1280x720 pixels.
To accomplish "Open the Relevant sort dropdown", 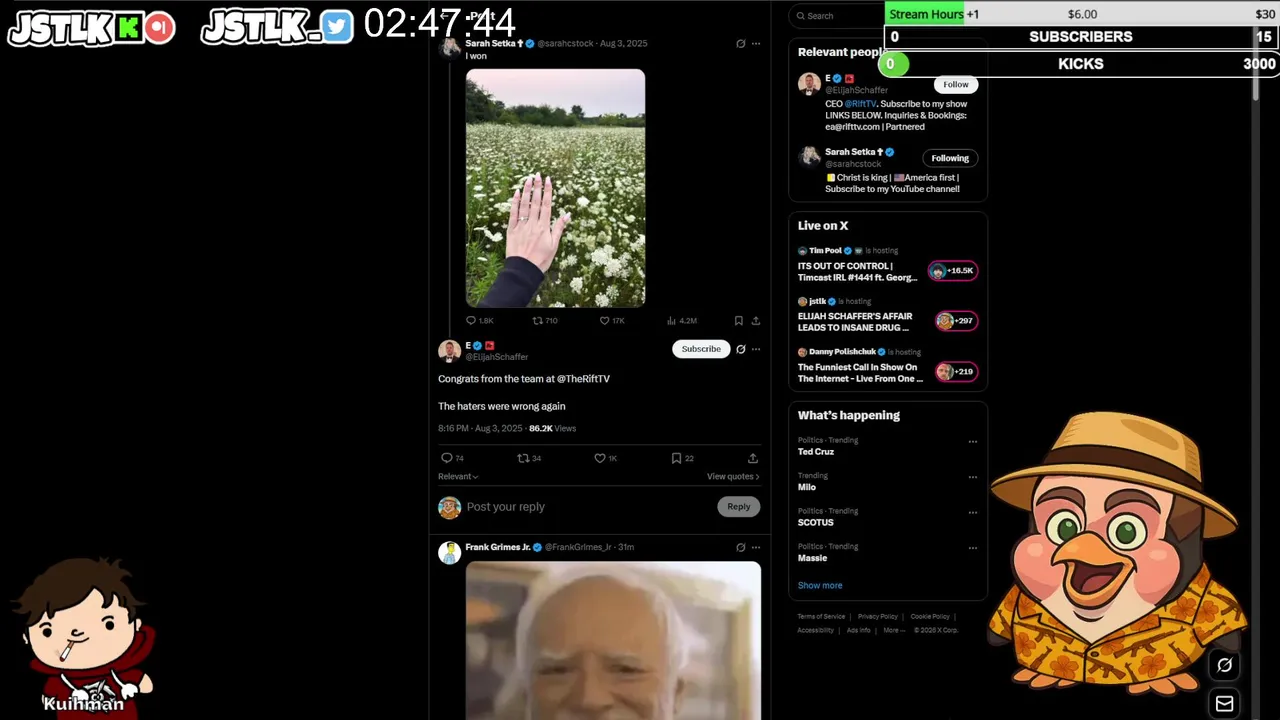I will coord(458,476).
